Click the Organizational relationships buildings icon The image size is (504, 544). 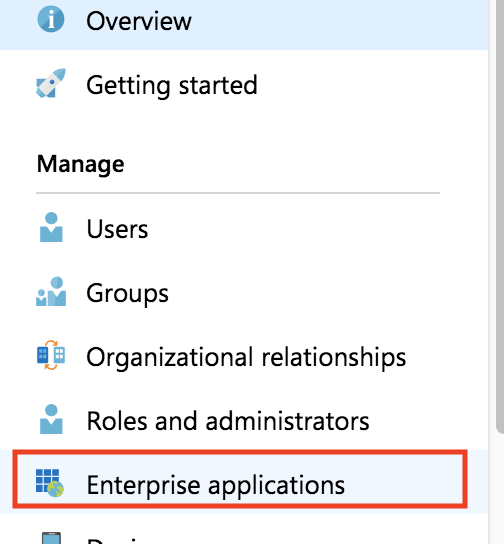click(51, 355)
